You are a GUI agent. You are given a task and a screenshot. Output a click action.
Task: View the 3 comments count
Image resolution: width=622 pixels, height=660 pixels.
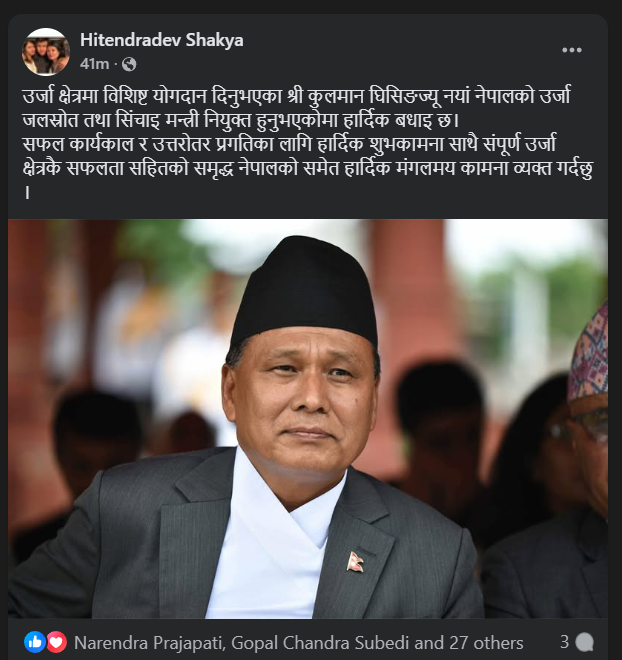coord(564,642)
